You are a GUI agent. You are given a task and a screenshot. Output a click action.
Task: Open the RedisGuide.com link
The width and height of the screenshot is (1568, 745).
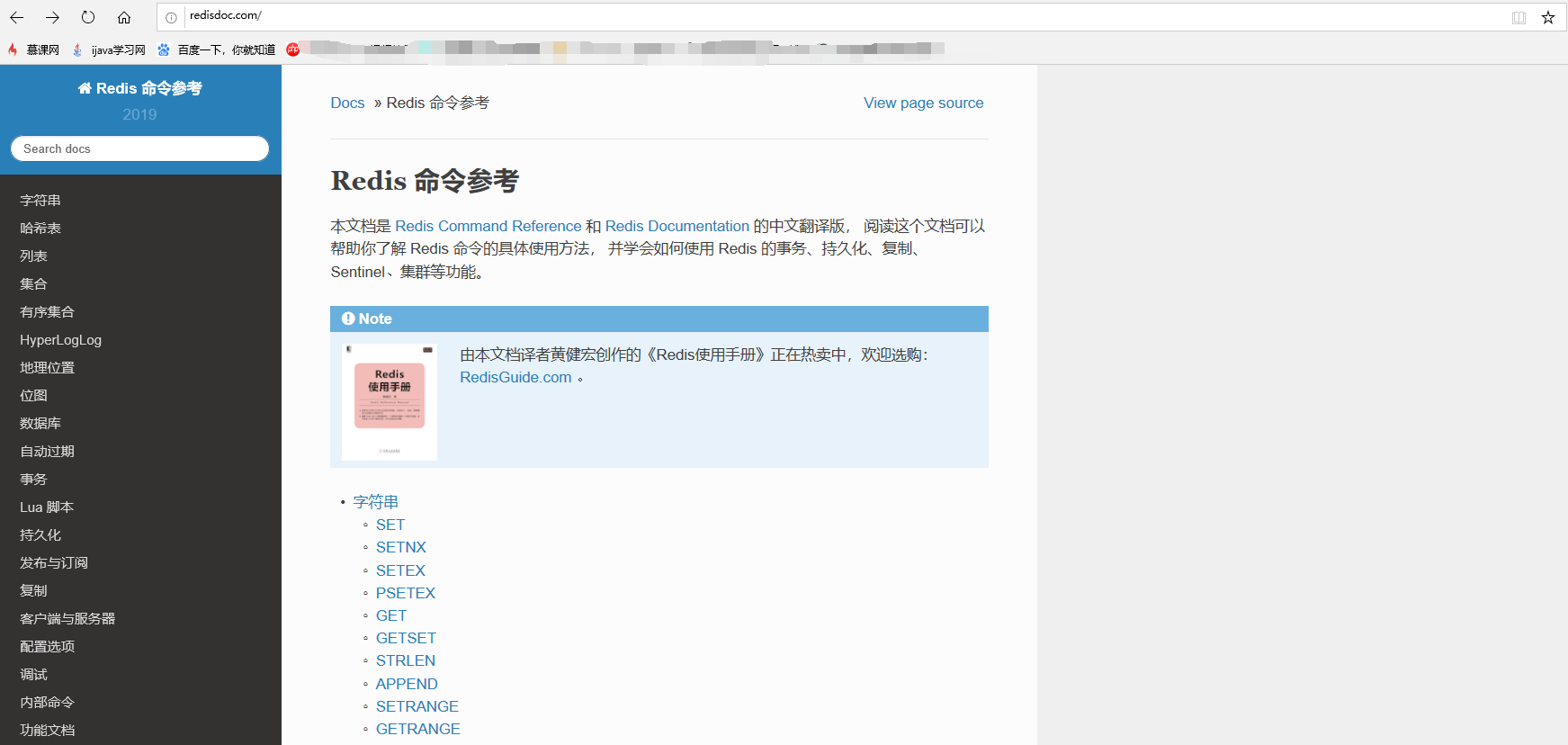click(515, 377)
